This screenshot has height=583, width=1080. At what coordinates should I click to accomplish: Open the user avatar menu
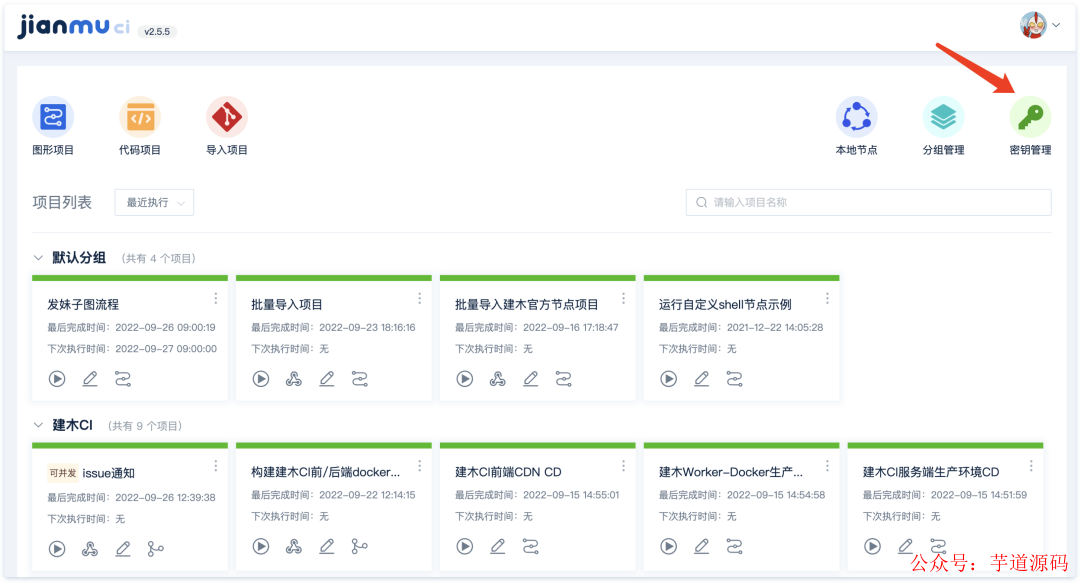click(1039, 25)
